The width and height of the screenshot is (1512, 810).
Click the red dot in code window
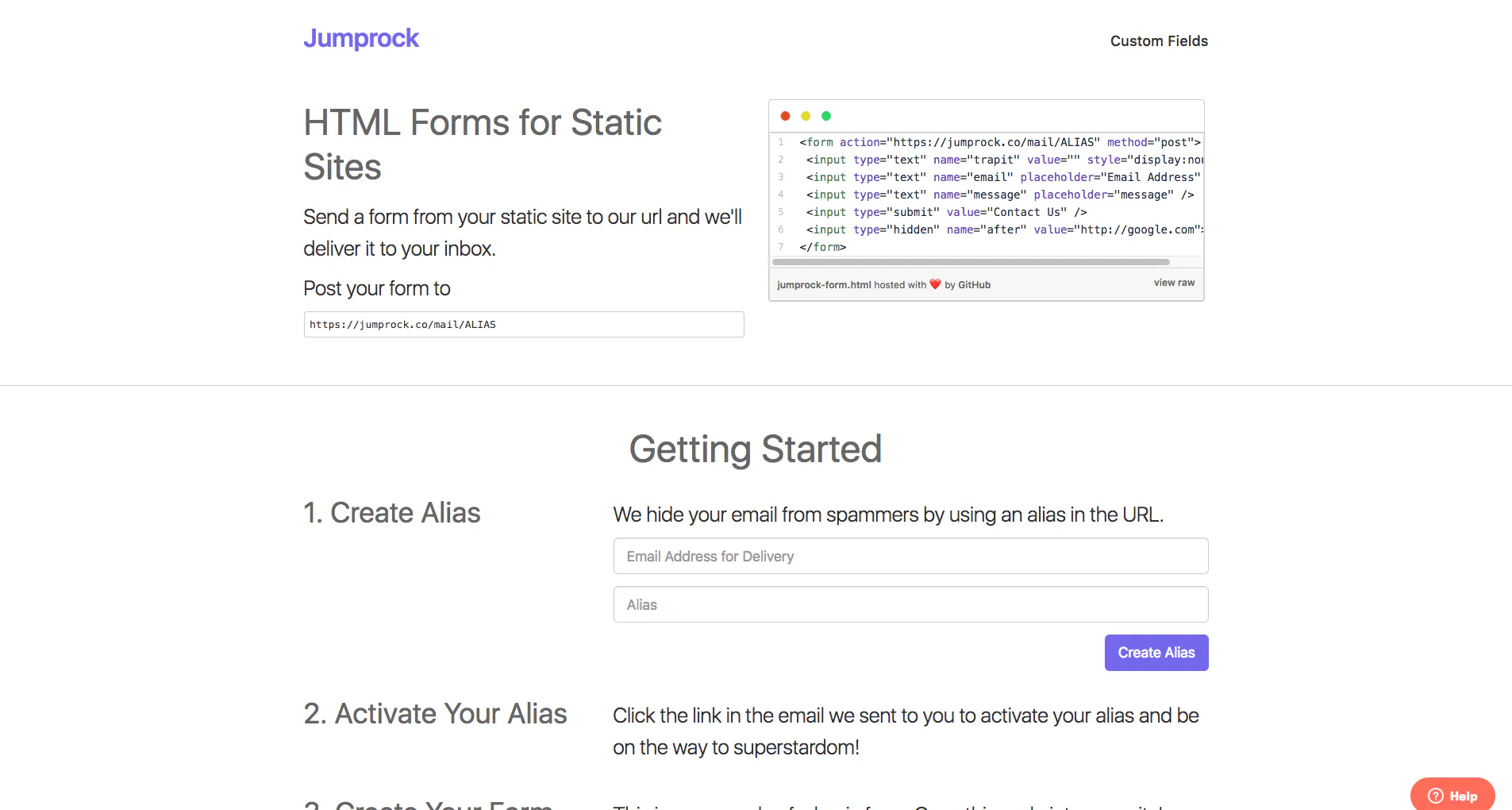pyautogui.click(x=785, y=116)
